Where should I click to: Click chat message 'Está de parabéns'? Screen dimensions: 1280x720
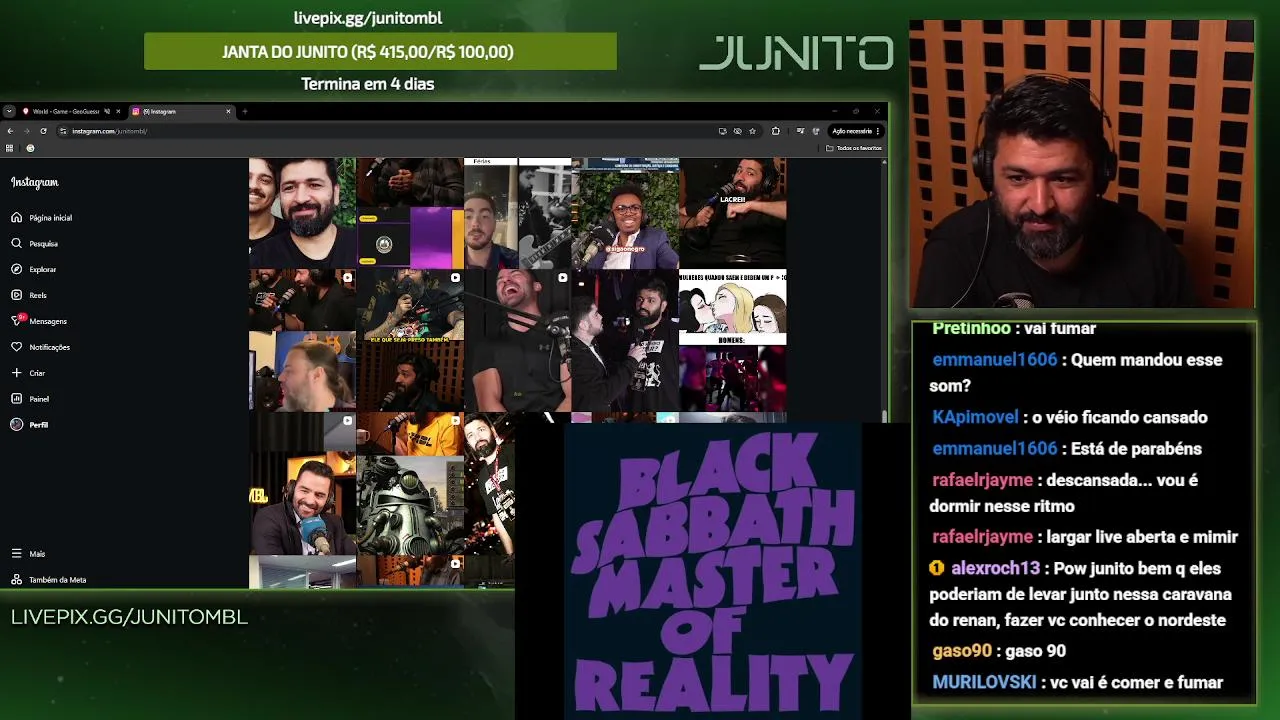pyautogui.click(x=1136, y=449)
